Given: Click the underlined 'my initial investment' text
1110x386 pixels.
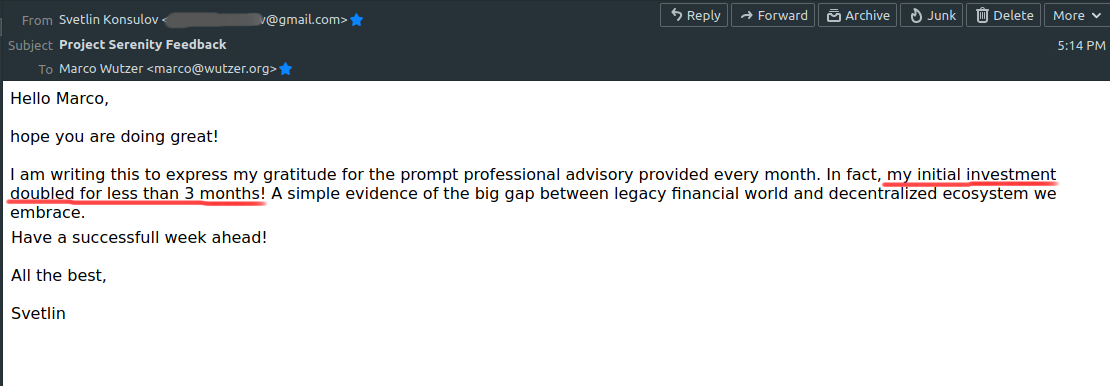Looking at the screenshot, I should point(972,174).
